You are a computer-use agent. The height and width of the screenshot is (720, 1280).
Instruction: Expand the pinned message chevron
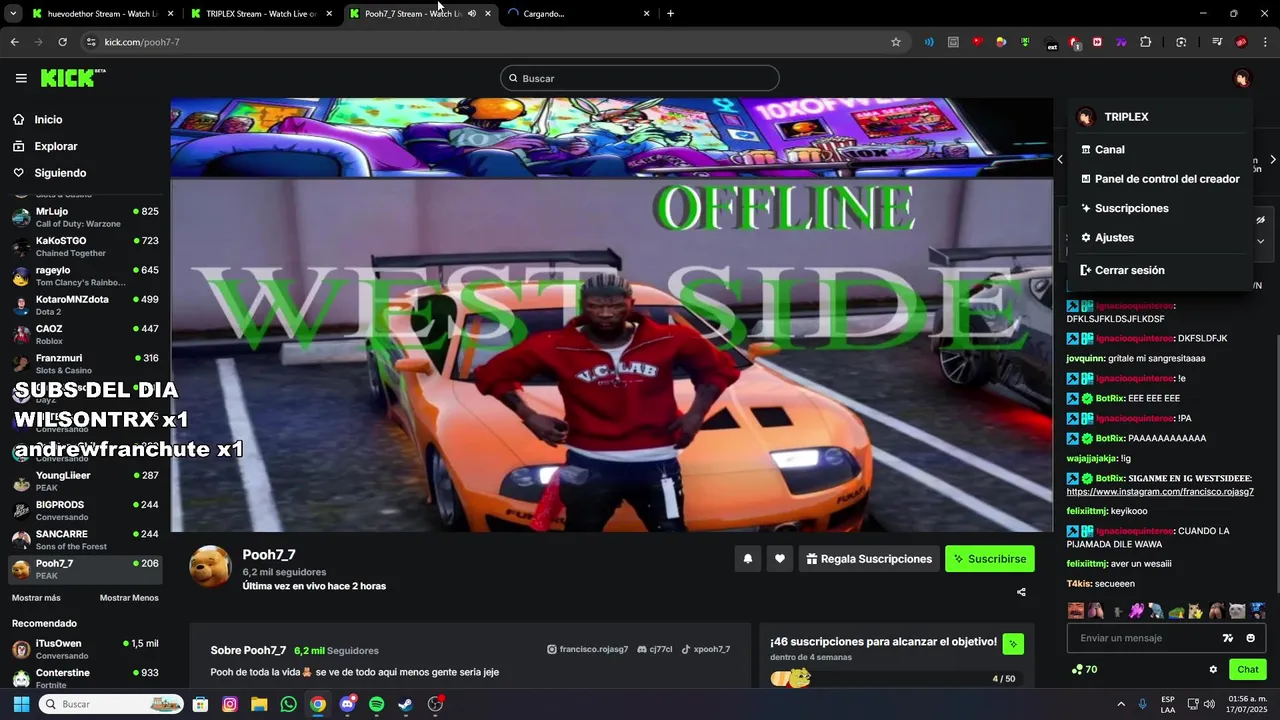point(1260,241)
